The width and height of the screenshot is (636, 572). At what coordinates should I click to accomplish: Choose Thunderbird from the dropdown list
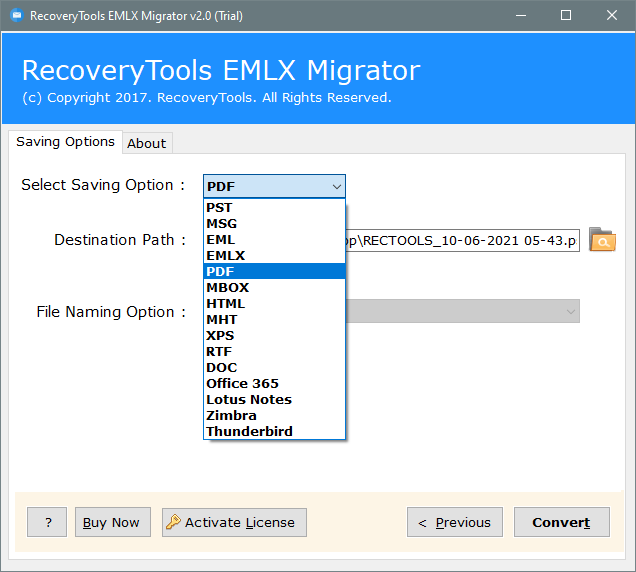tap(274, 431)
